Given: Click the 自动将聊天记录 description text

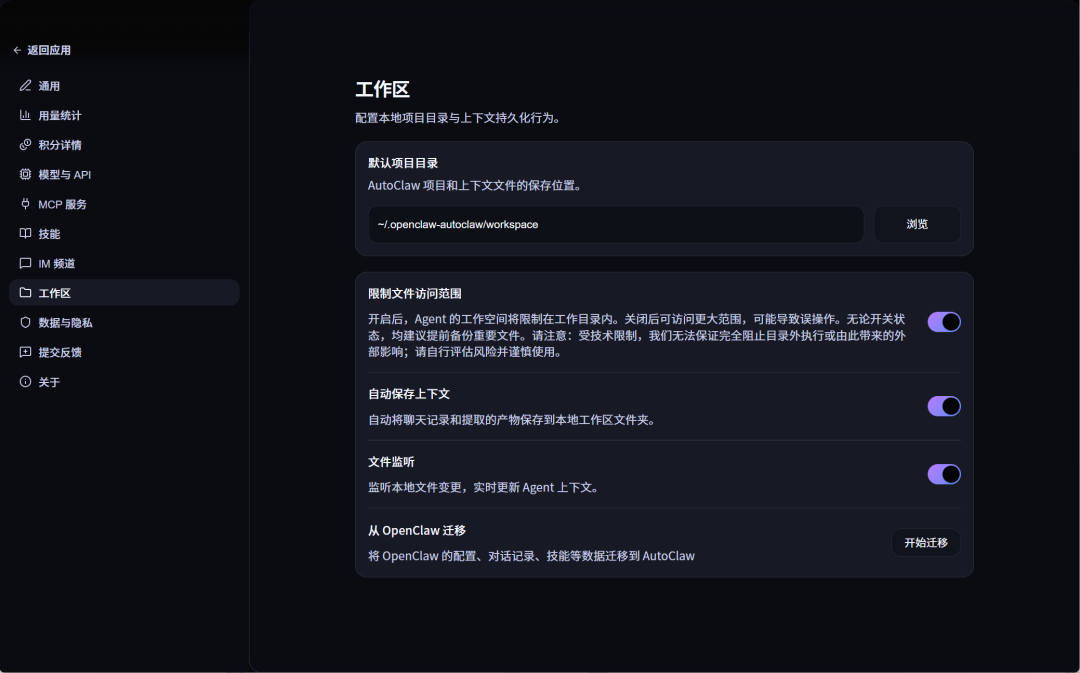Looking at the screenshot, I should [512, 420].
